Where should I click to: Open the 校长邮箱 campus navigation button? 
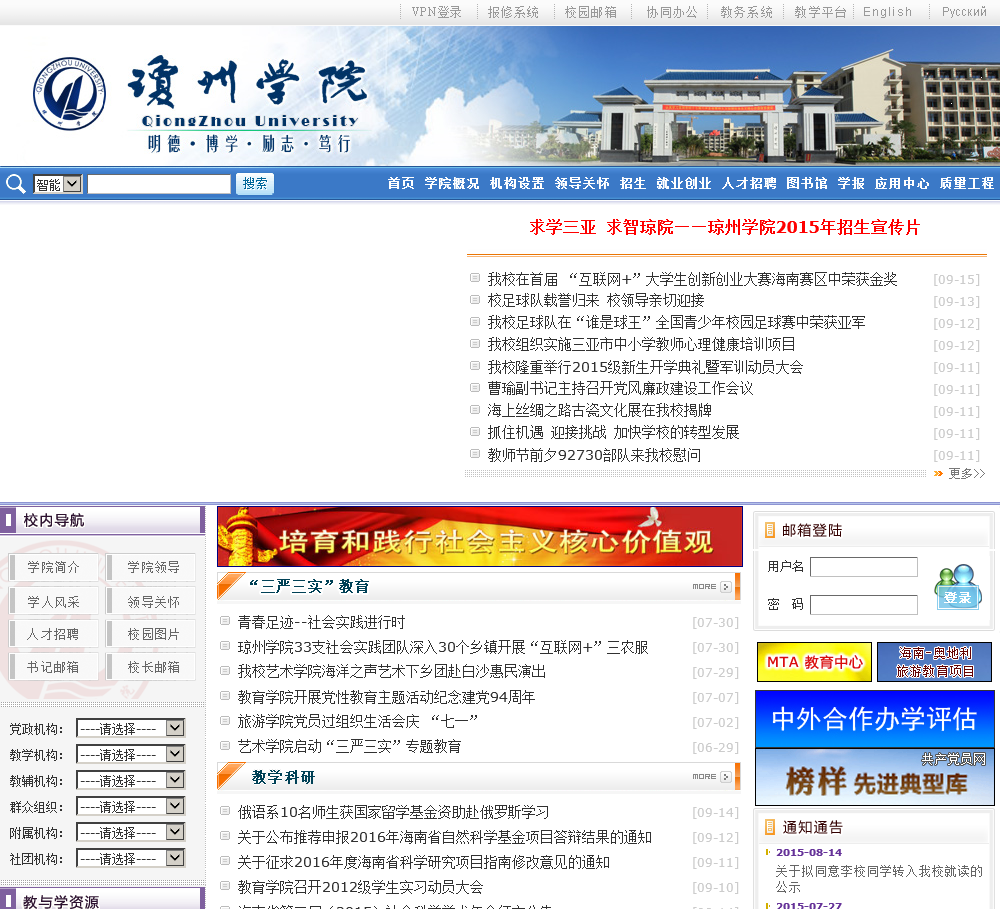pos(153,667)
